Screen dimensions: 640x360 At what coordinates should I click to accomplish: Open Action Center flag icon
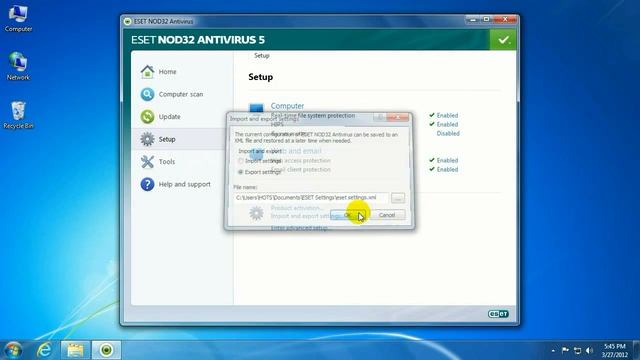click(565, 350)
